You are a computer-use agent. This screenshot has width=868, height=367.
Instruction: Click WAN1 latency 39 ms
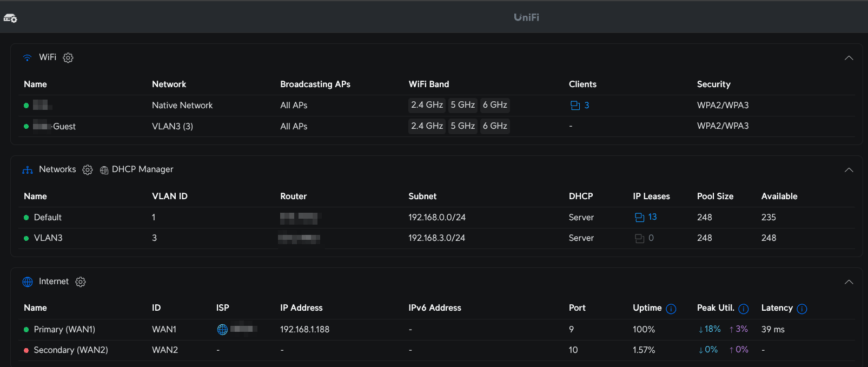773,329
